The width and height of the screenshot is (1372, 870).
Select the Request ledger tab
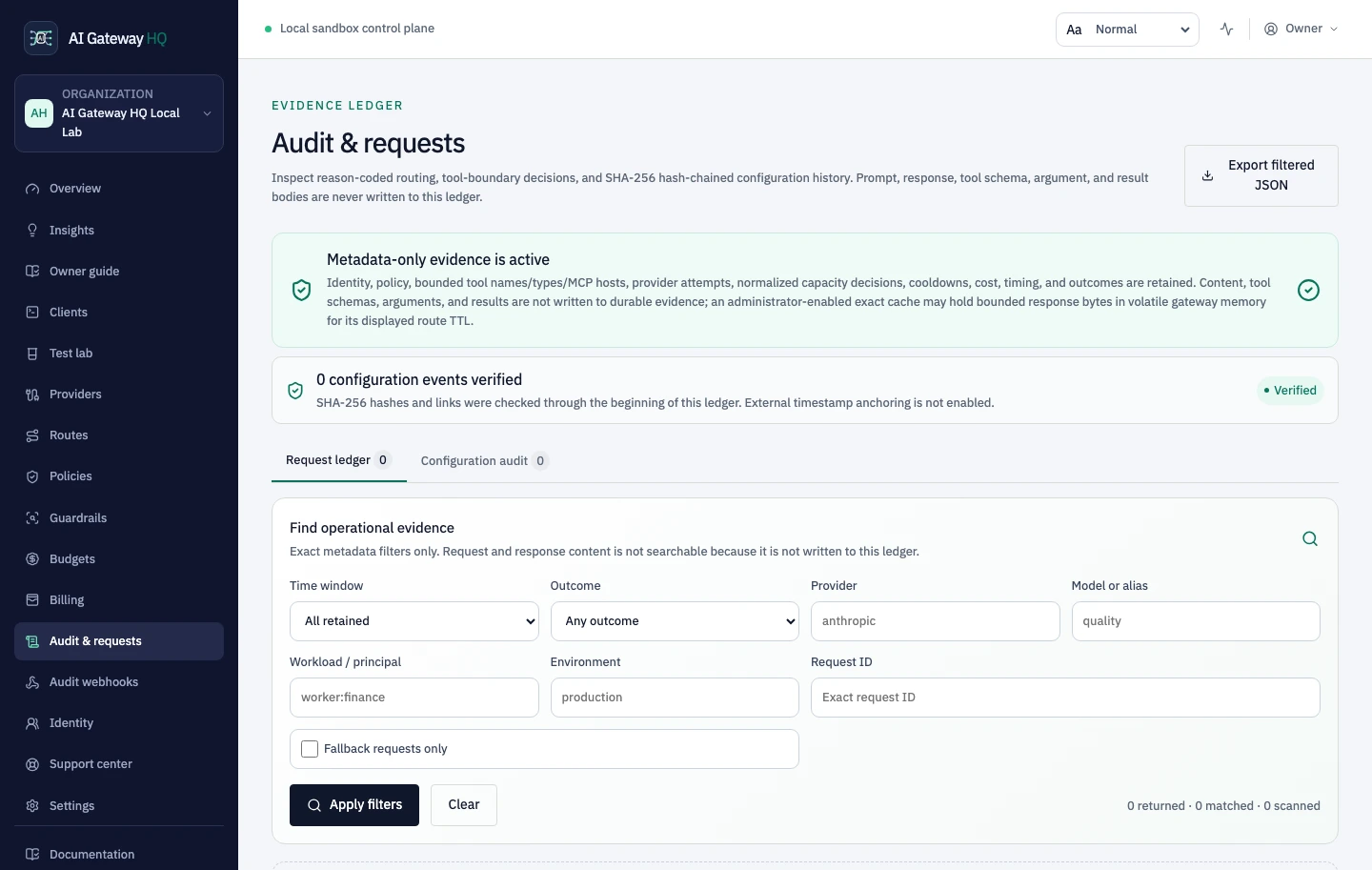point(338,460)
